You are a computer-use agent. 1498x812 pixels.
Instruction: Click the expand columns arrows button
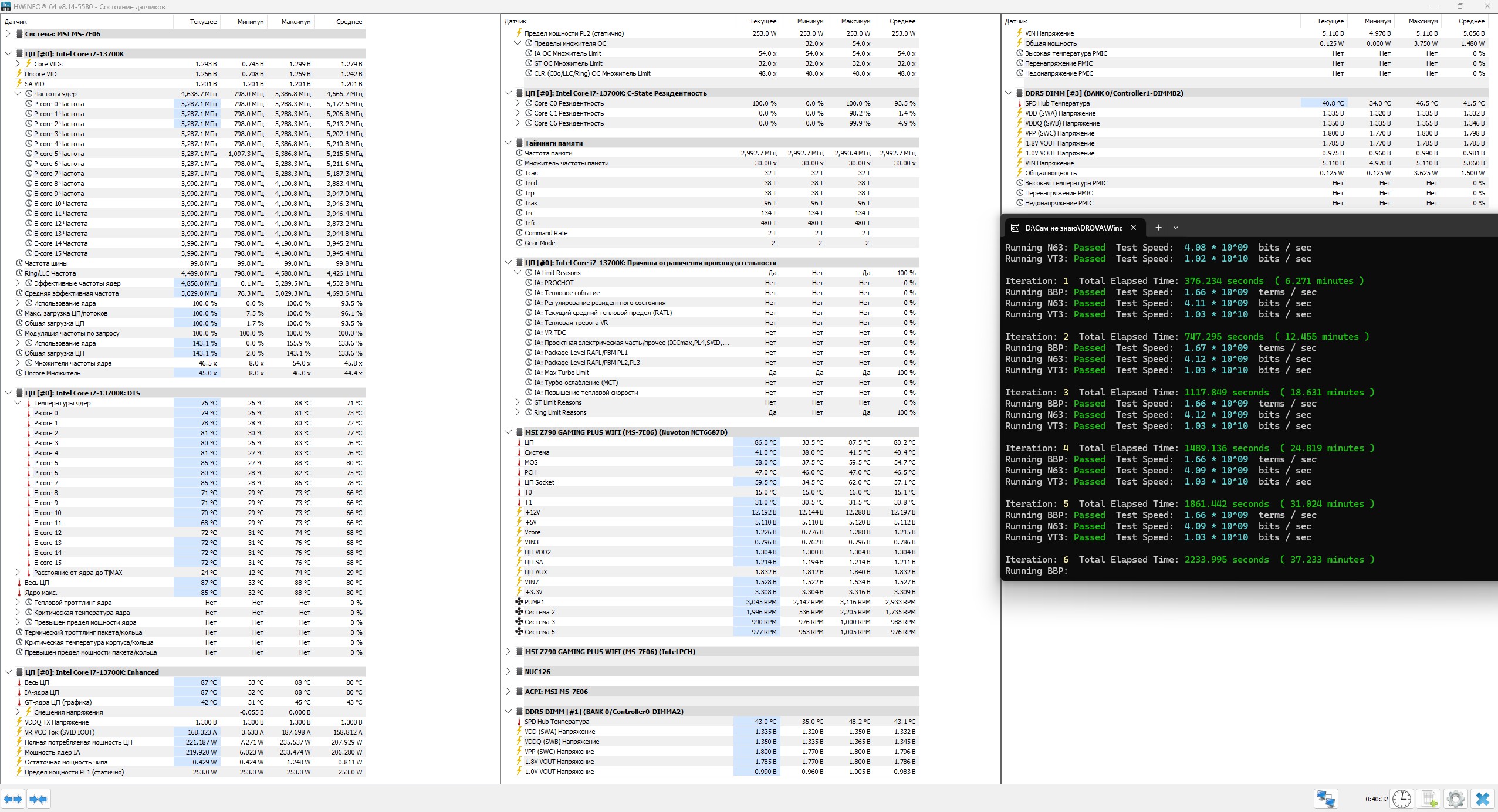(13, 799)
